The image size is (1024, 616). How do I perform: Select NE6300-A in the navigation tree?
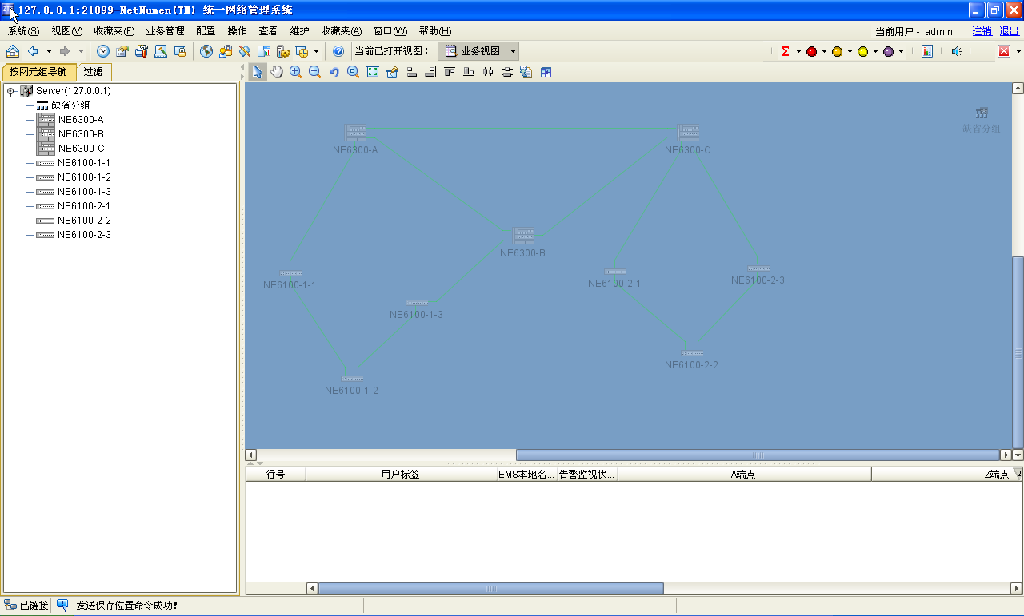80,120
